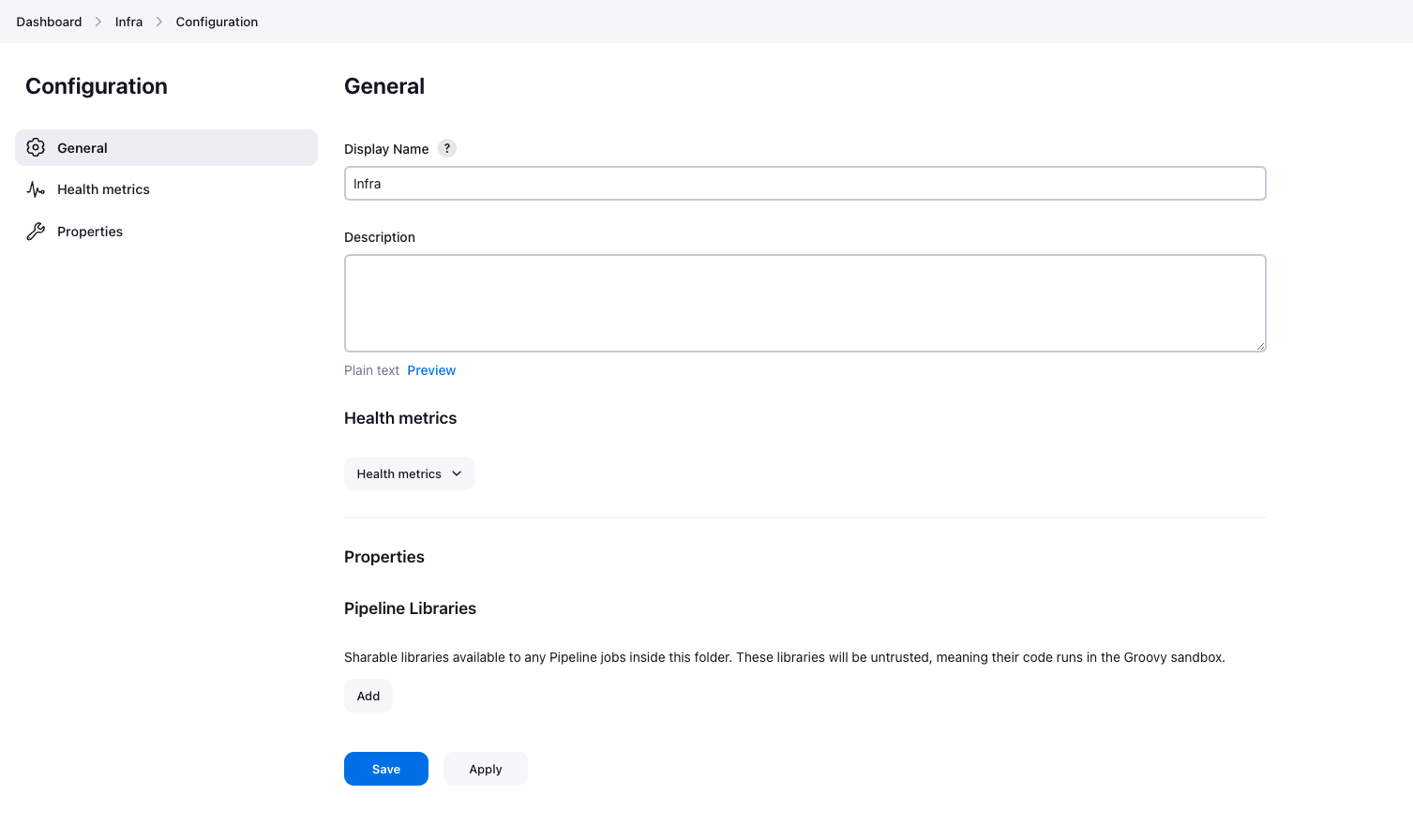Click the chevron after Infra breadcrumb

(159, 22)
